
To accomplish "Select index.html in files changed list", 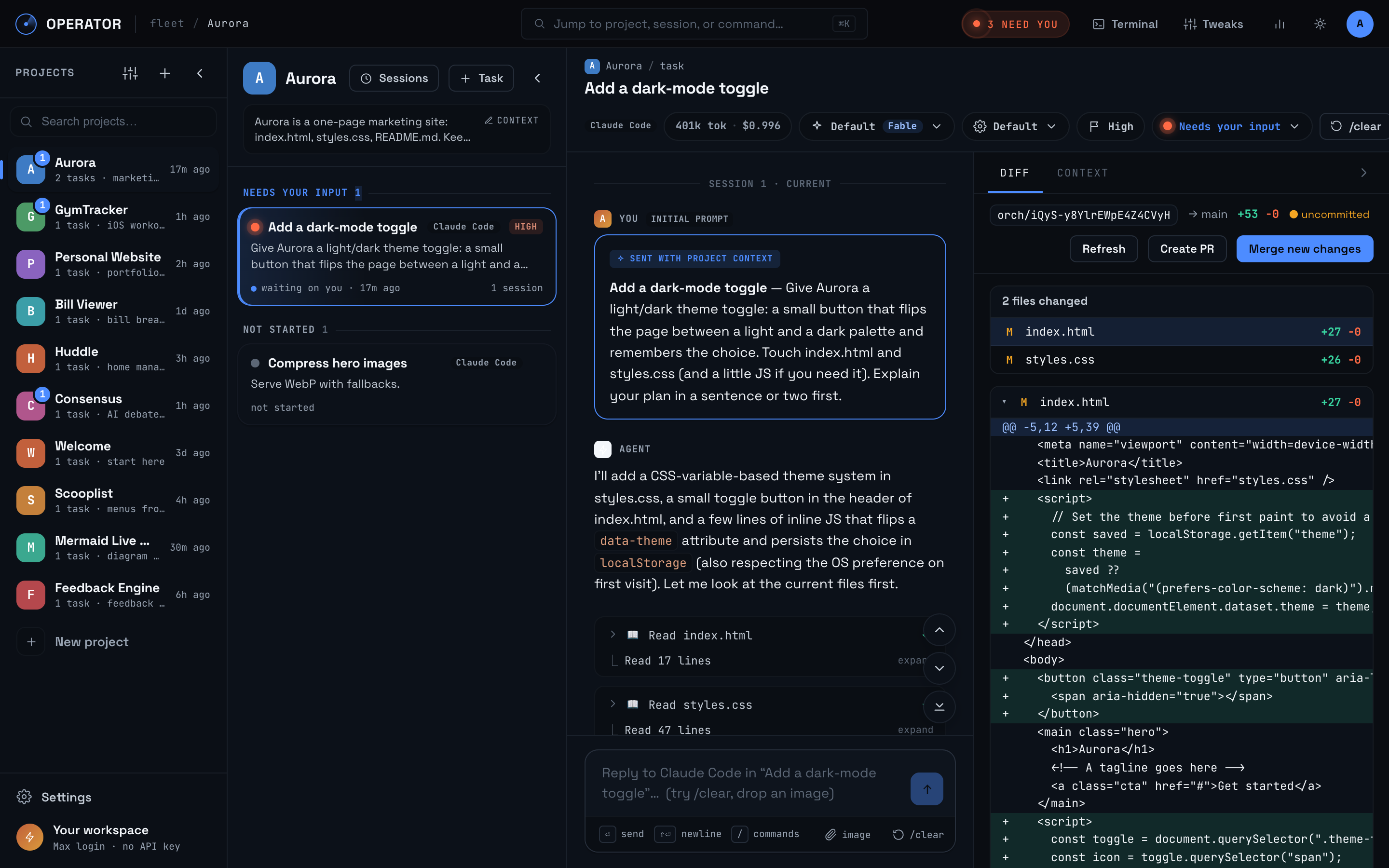I will [x=1181, y=332].
